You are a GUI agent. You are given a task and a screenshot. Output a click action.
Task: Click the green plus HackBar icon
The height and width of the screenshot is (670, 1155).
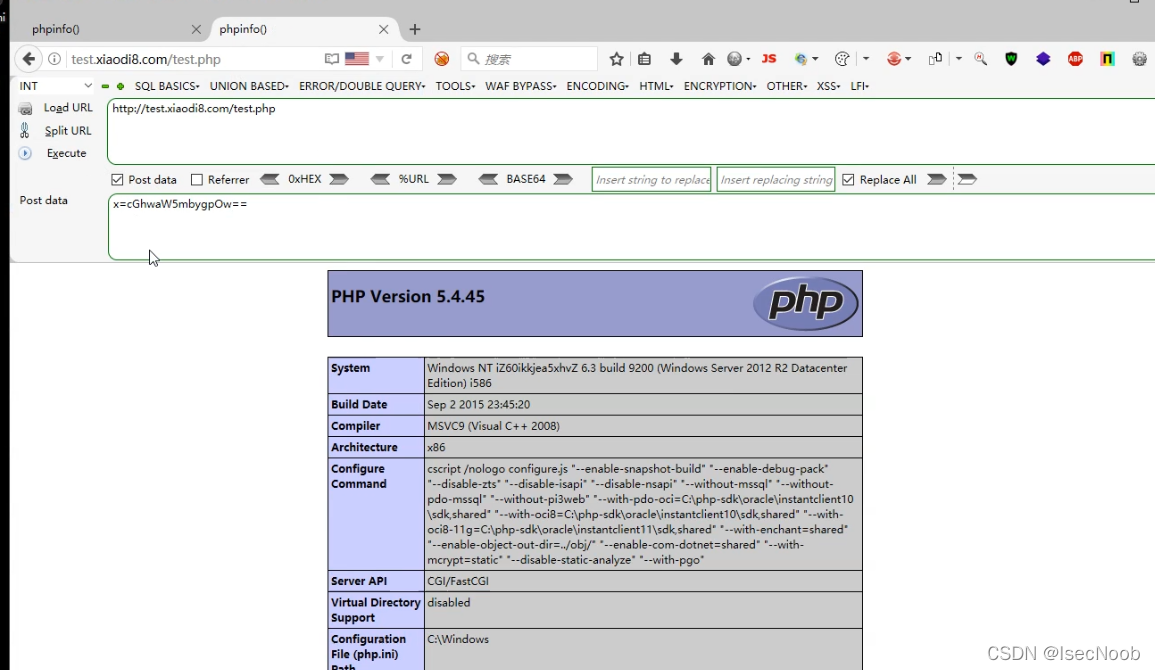(x=120, y=86)
